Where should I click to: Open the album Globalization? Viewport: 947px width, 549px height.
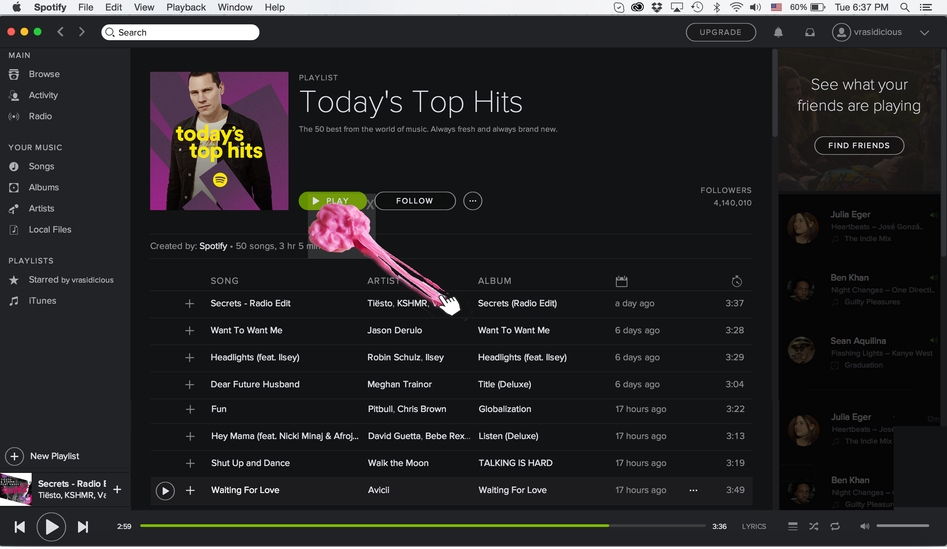point(505,409)
